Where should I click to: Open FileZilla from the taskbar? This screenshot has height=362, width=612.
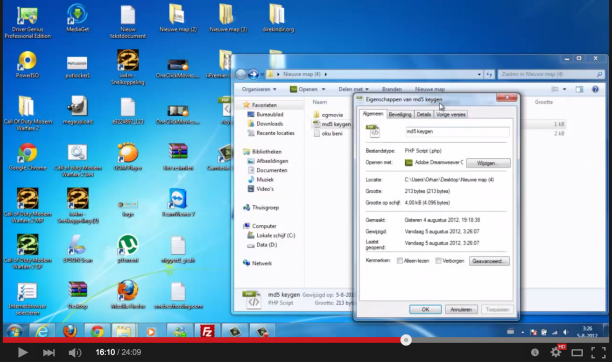(x=207, y=331)
